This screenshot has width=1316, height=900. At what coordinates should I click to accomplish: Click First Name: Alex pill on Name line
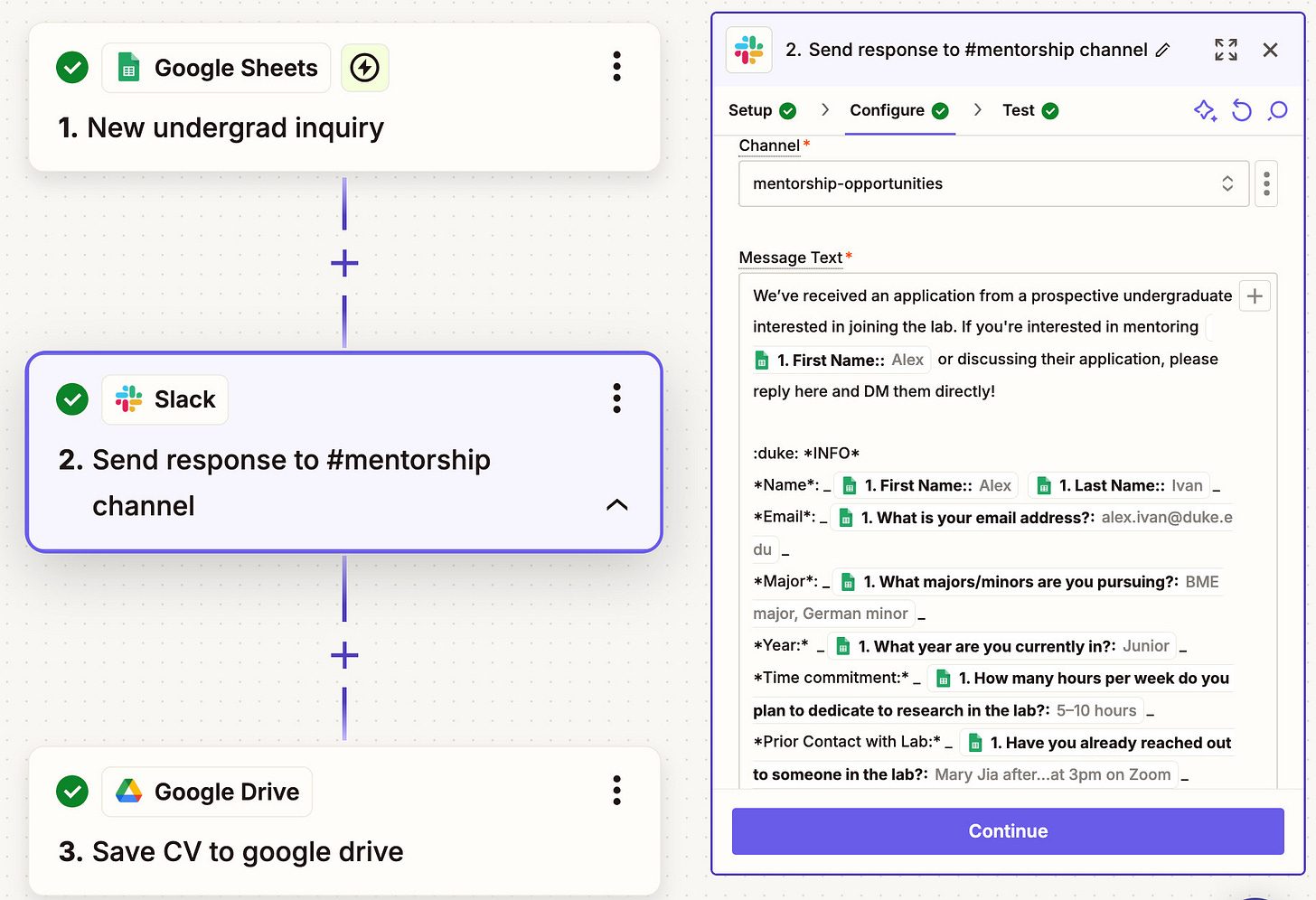[926, 486]
